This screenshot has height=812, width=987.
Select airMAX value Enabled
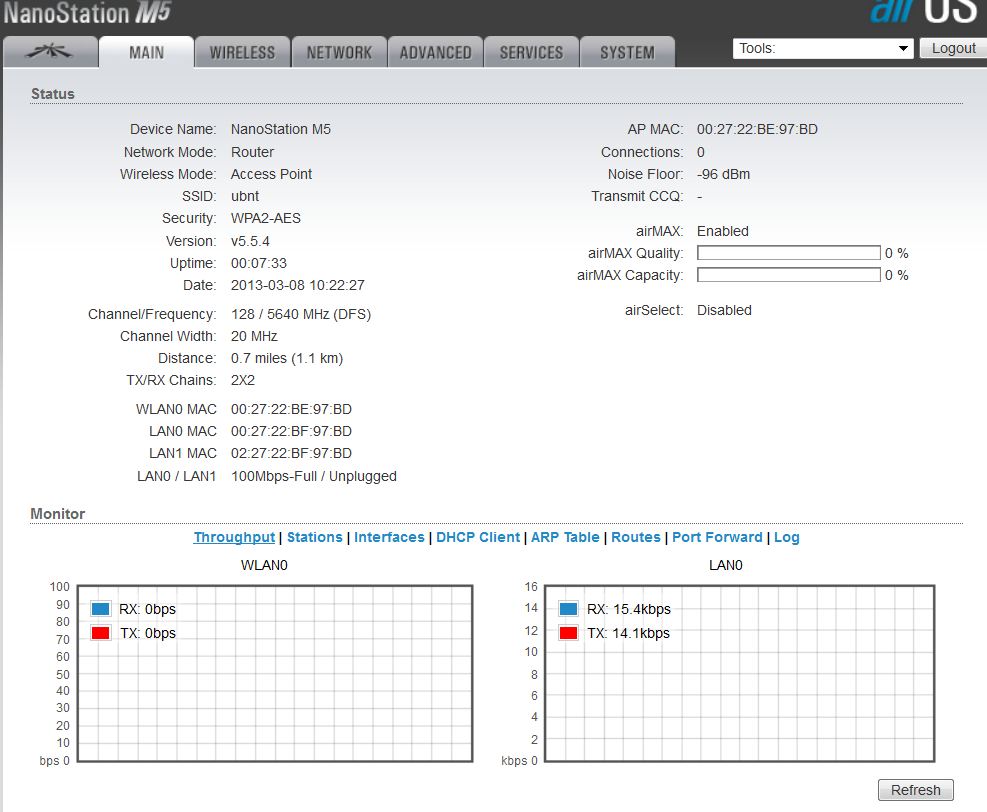723,231
